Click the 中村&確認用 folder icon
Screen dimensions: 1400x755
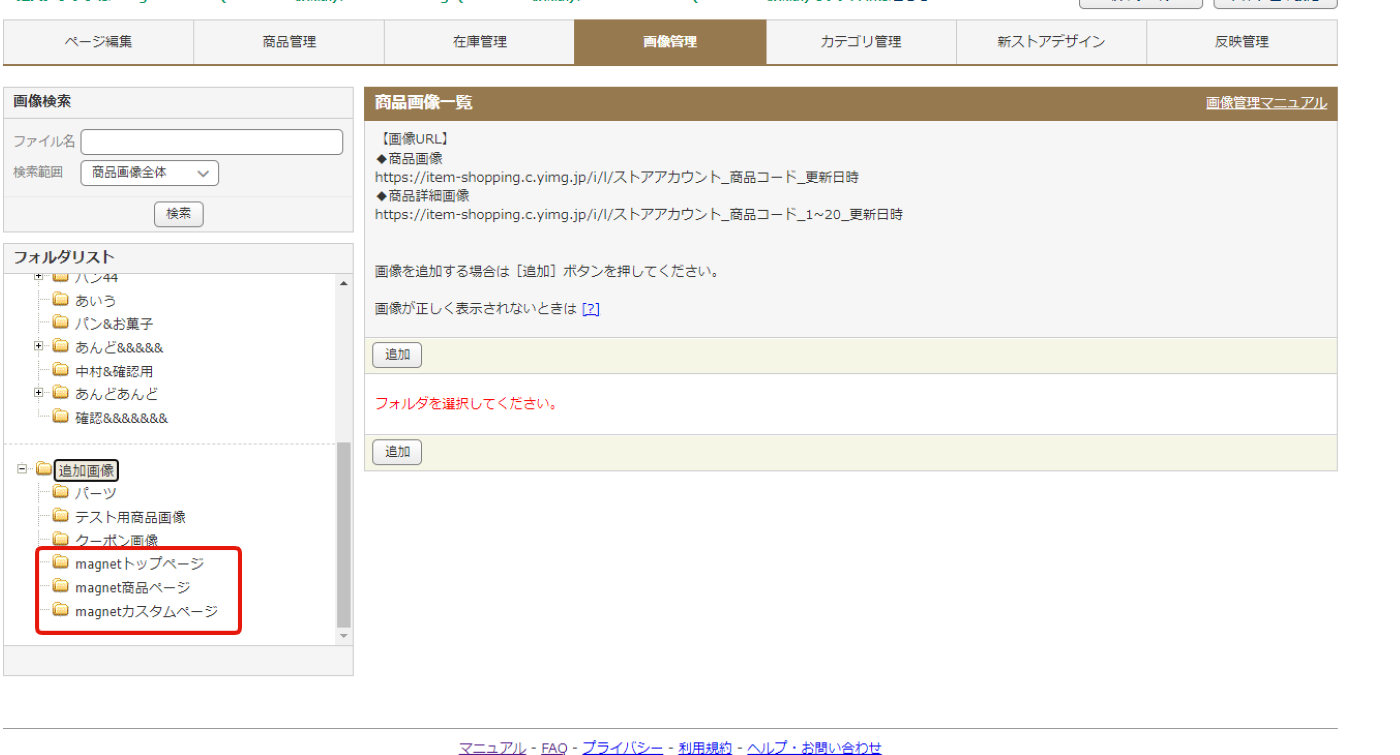coord(60,370)
